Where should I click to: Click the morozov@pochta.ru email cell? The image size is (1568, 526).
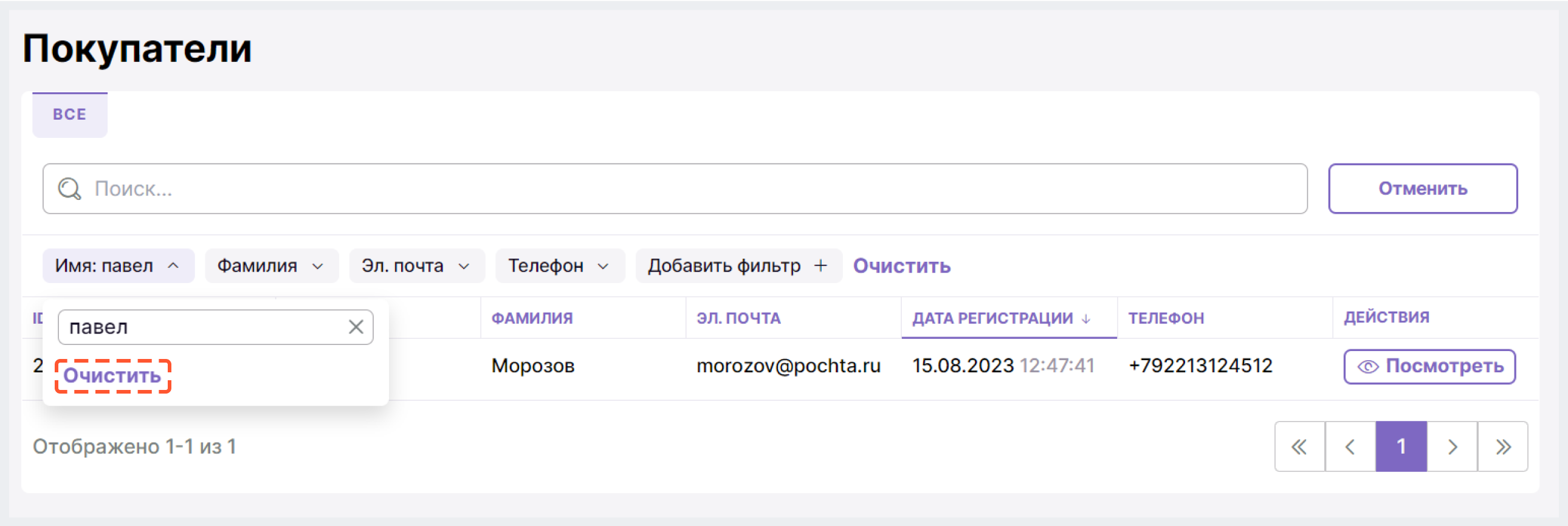pos(788,366)
